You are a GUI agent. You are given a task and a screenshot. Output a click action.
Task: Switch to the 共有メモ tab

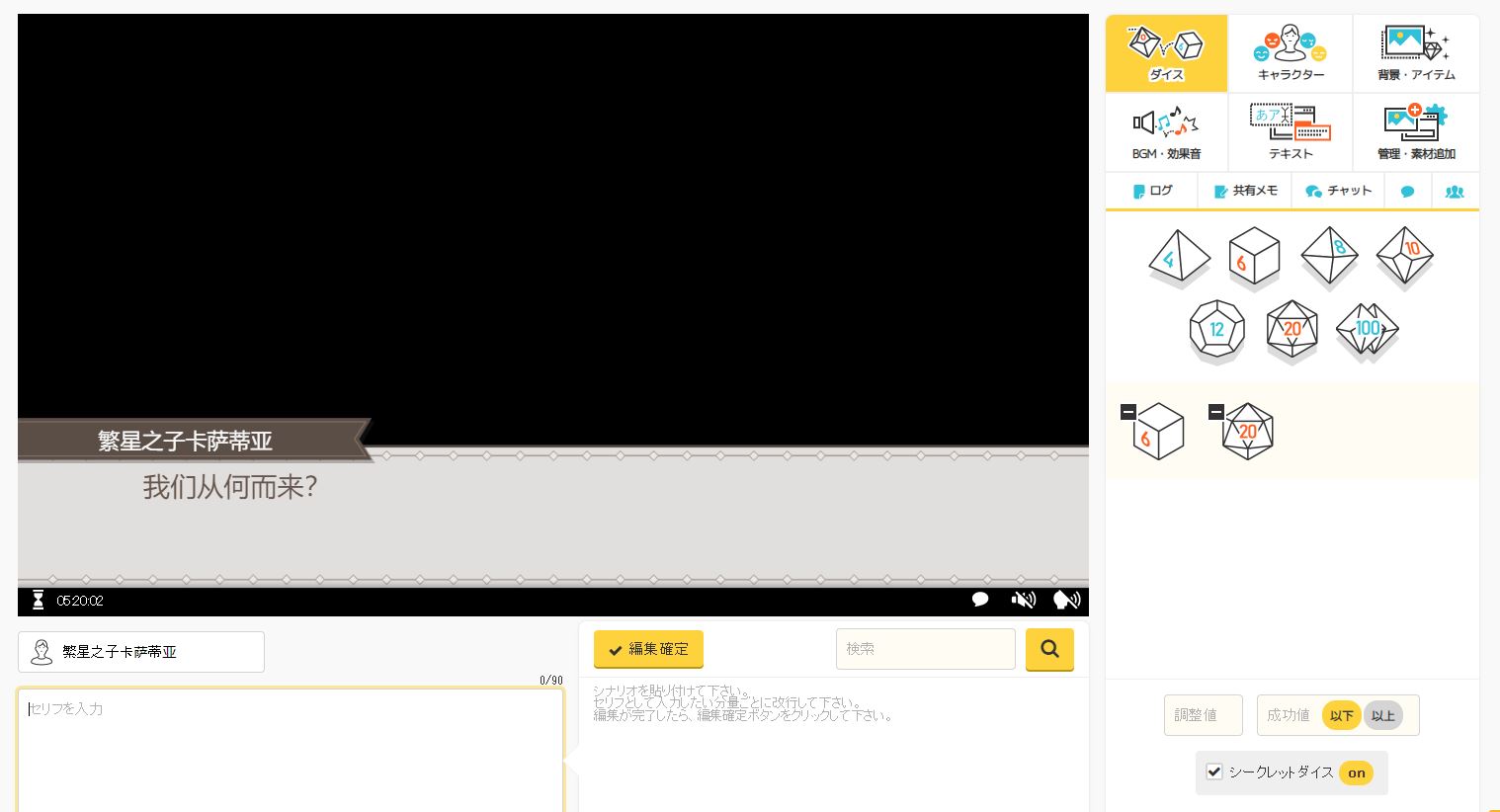pyautogui.click(x=1245, y=191)
